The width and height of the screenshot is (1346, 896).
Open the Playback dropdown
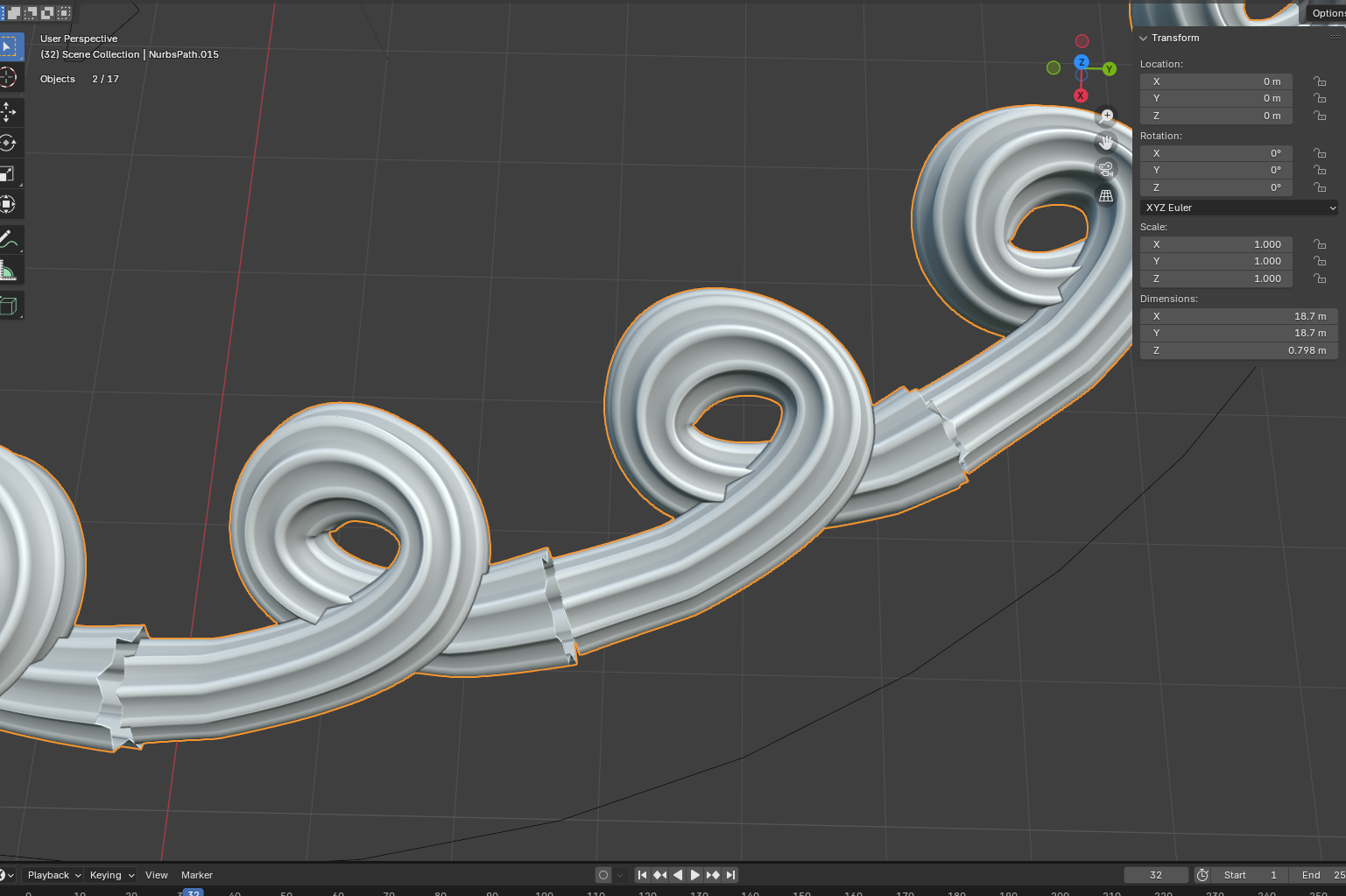tap(53, 875)
